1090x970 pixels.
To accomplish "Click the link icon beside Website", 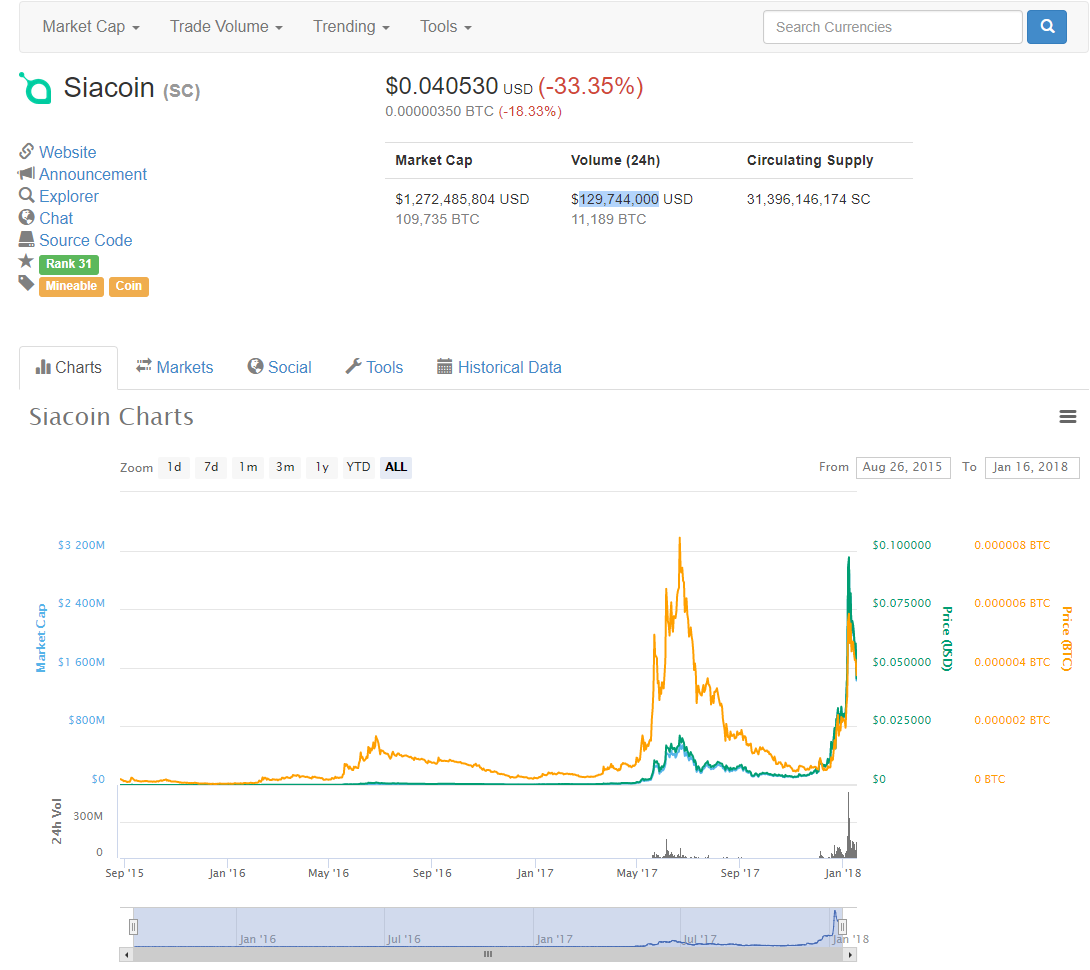I will pyautogui.click(x=26, y=151).
